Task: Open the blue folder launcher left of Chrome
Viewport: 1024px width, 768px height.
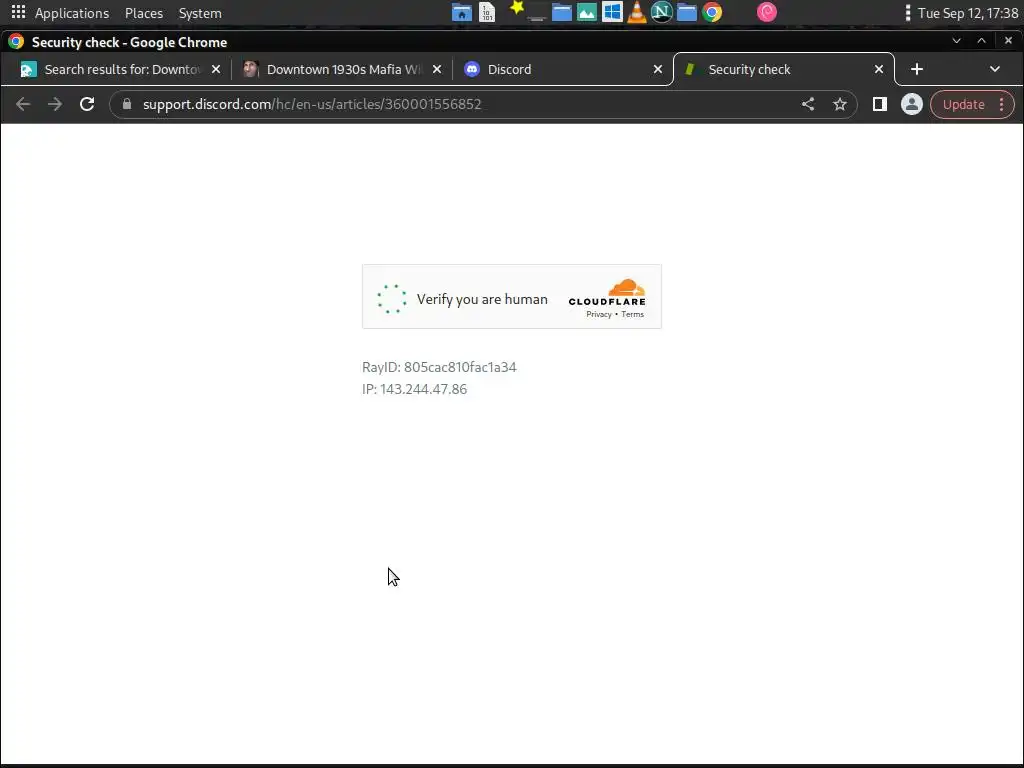Action: coord(686,12)
